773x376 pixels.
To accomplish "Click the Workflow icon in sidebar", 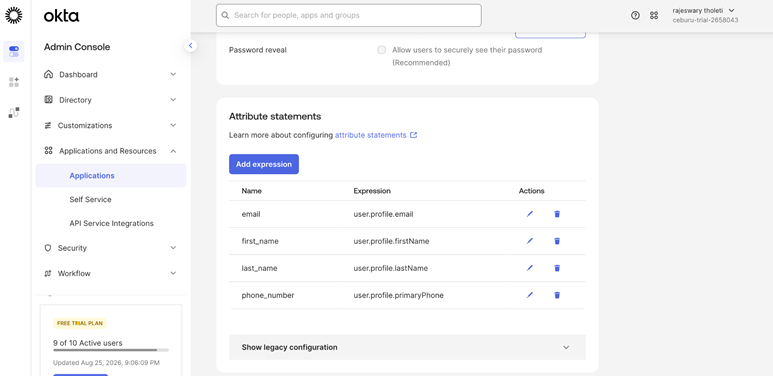I will coord(48,273).
